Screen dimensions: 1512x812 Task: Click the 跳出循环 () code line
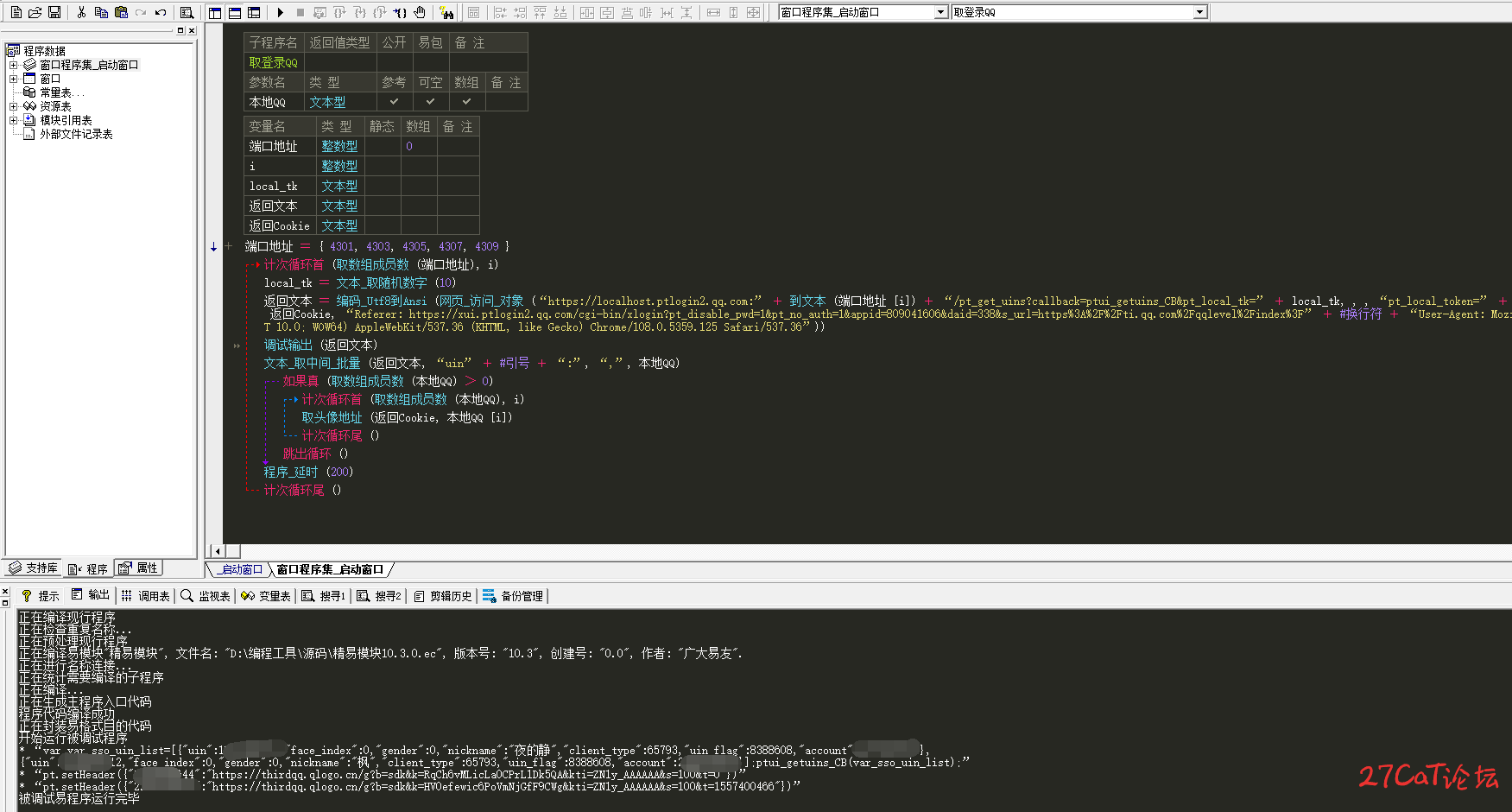(x=315, y=454)
